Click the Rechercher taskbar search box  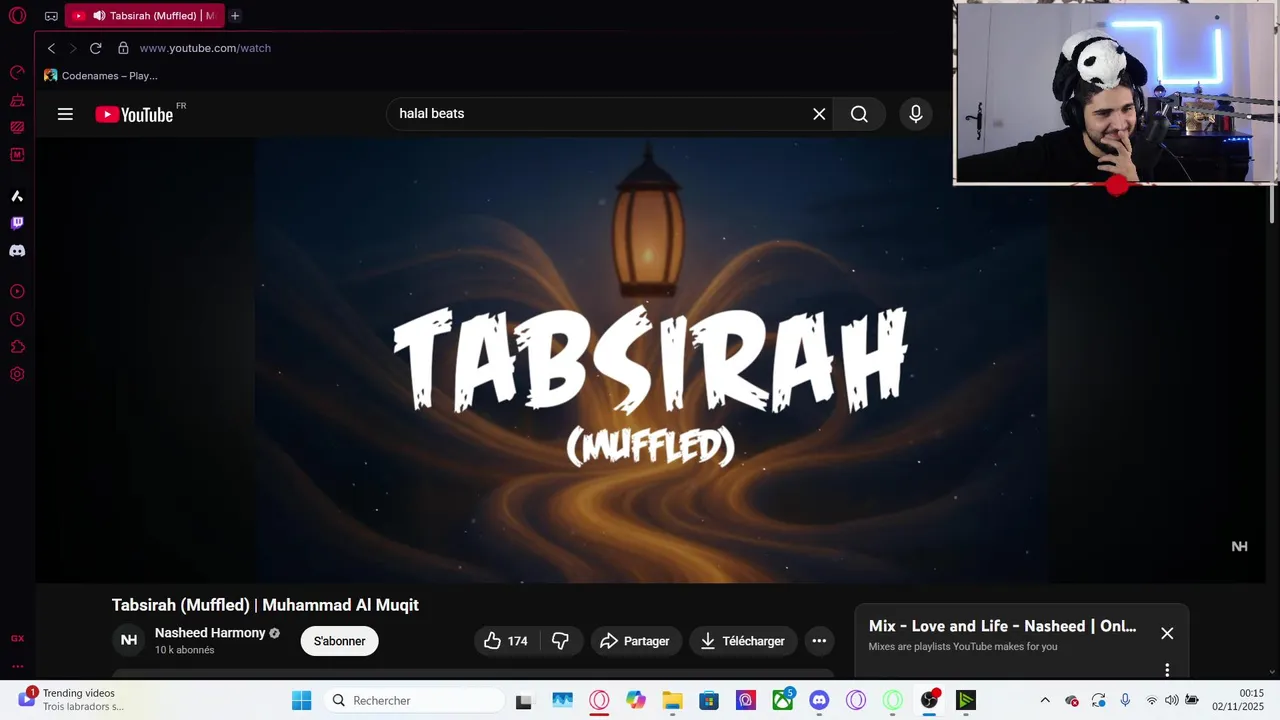pyautogui.click(x=414, y=701)
